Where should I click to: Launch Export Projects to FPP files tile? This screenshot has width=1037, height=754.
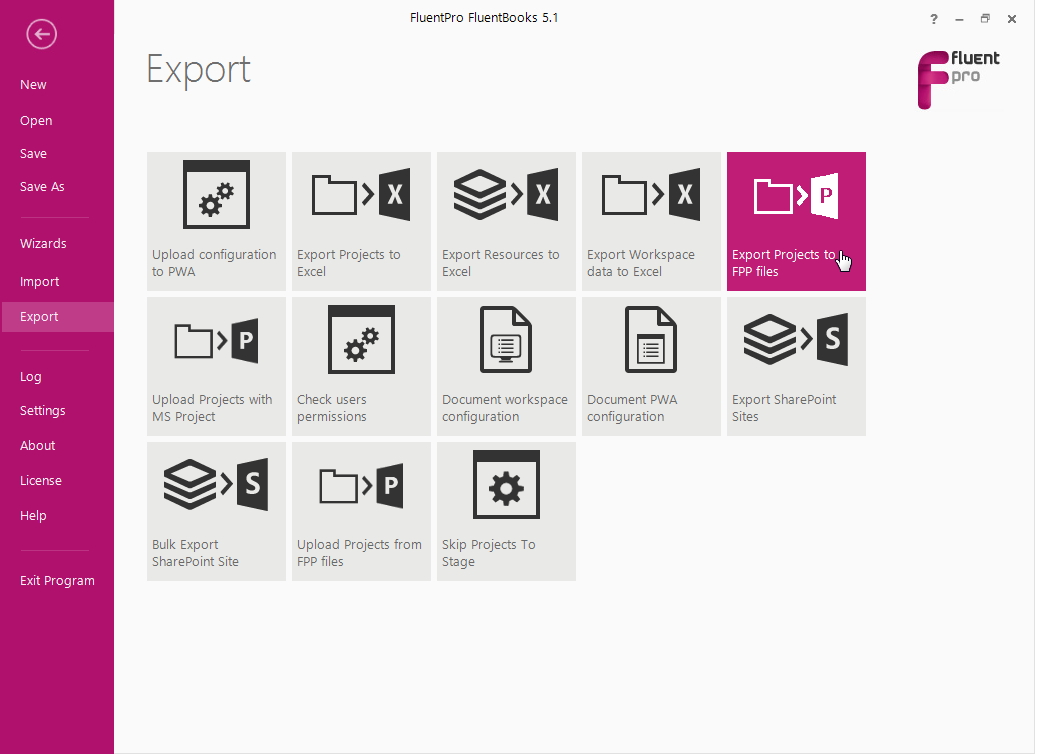coord(796,222)
